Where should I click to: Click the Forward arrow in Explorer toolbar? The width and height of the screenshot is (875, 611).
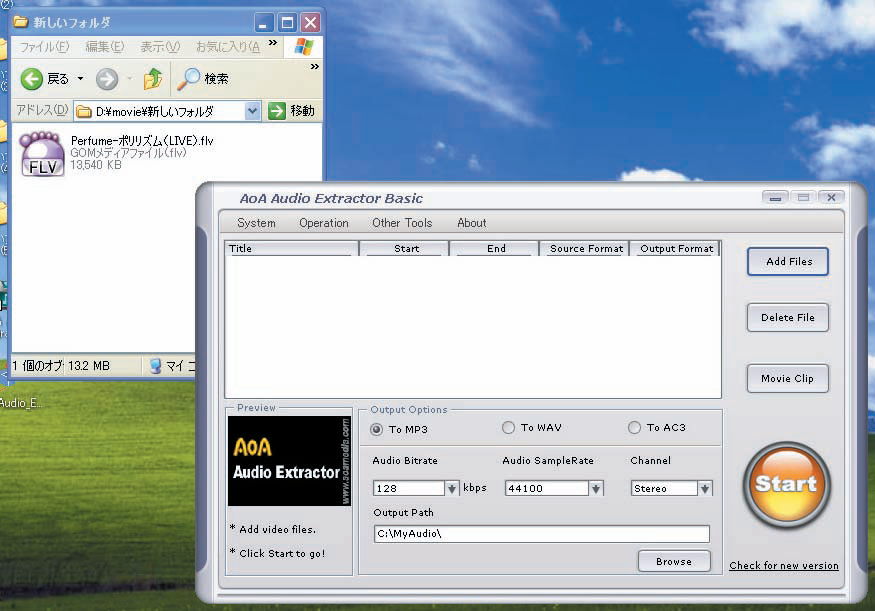[107, 79]
